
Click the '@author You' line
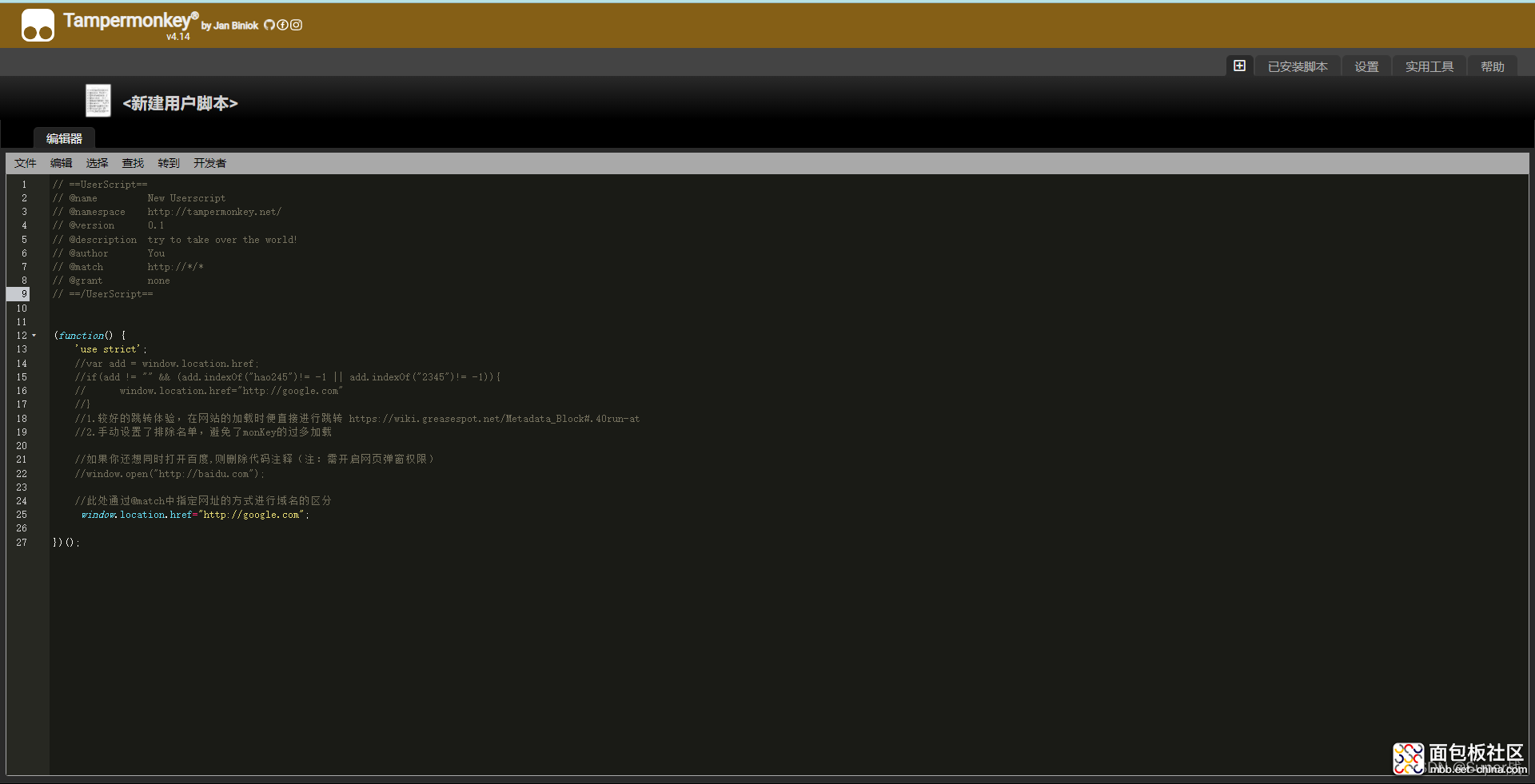(109, 253)
